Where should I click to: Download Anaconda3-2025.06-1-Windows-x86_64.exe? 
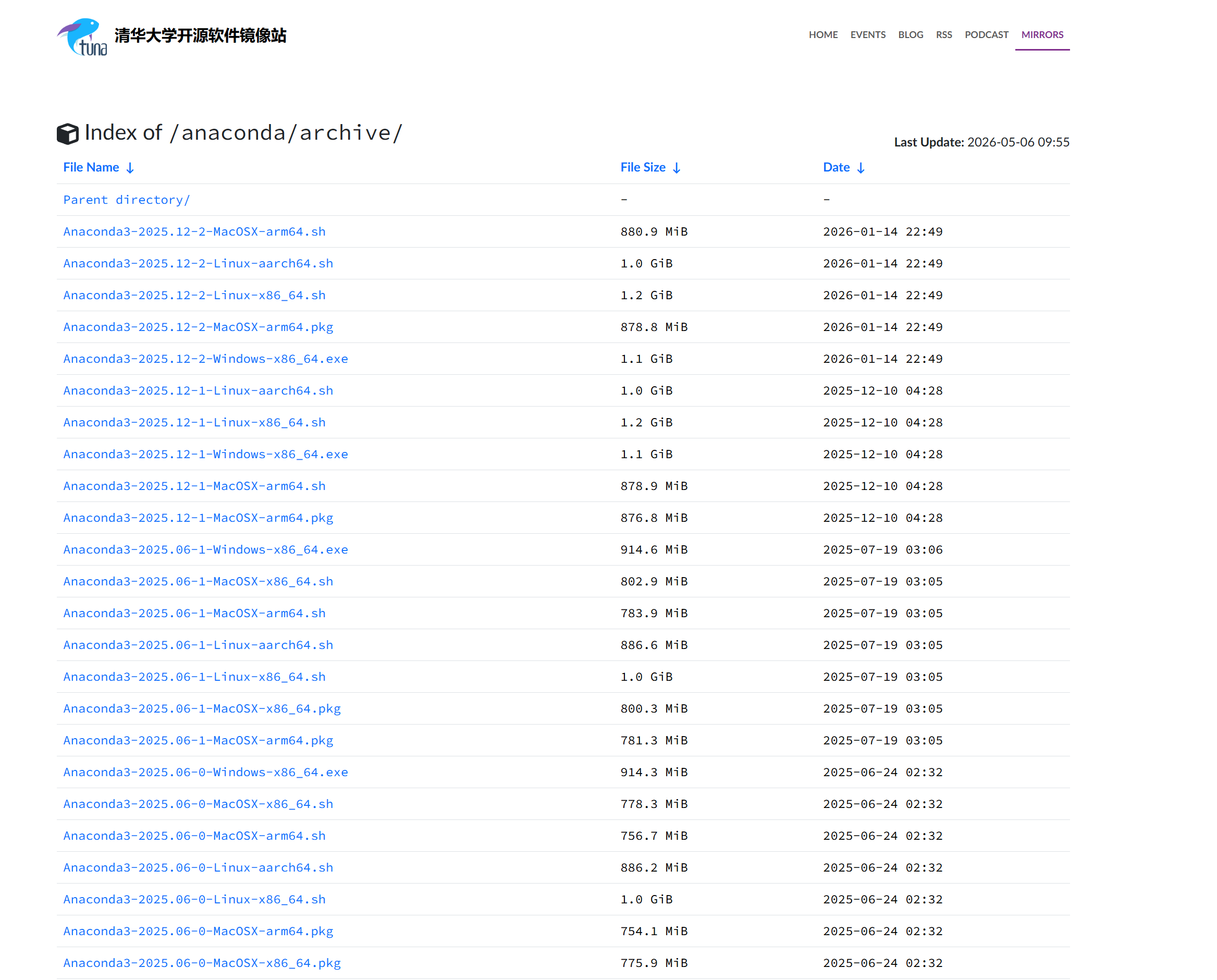pyautogui.click(x=205, y=550)
